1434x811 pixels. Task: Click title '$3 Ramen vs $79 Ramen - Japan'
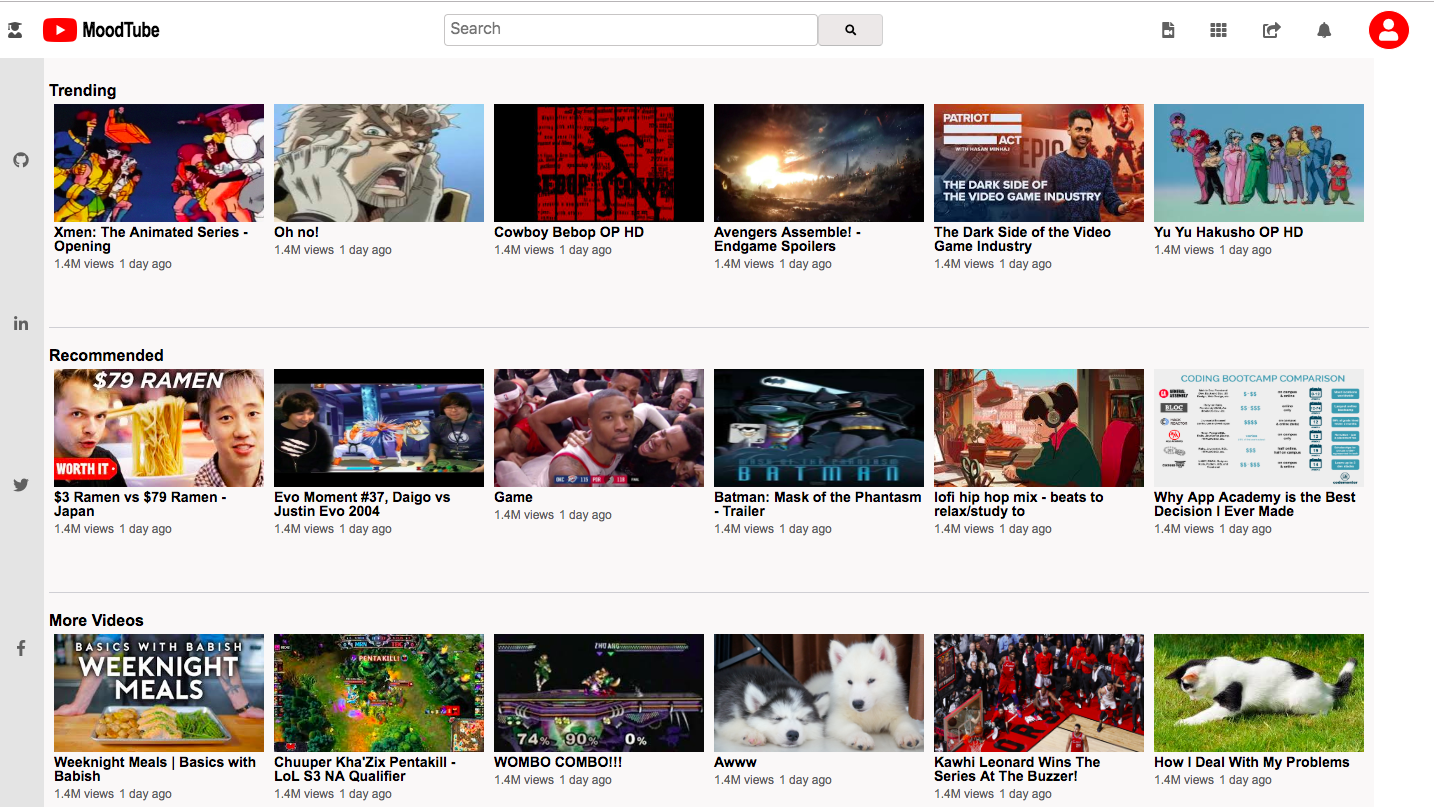(x=141, y=504)
